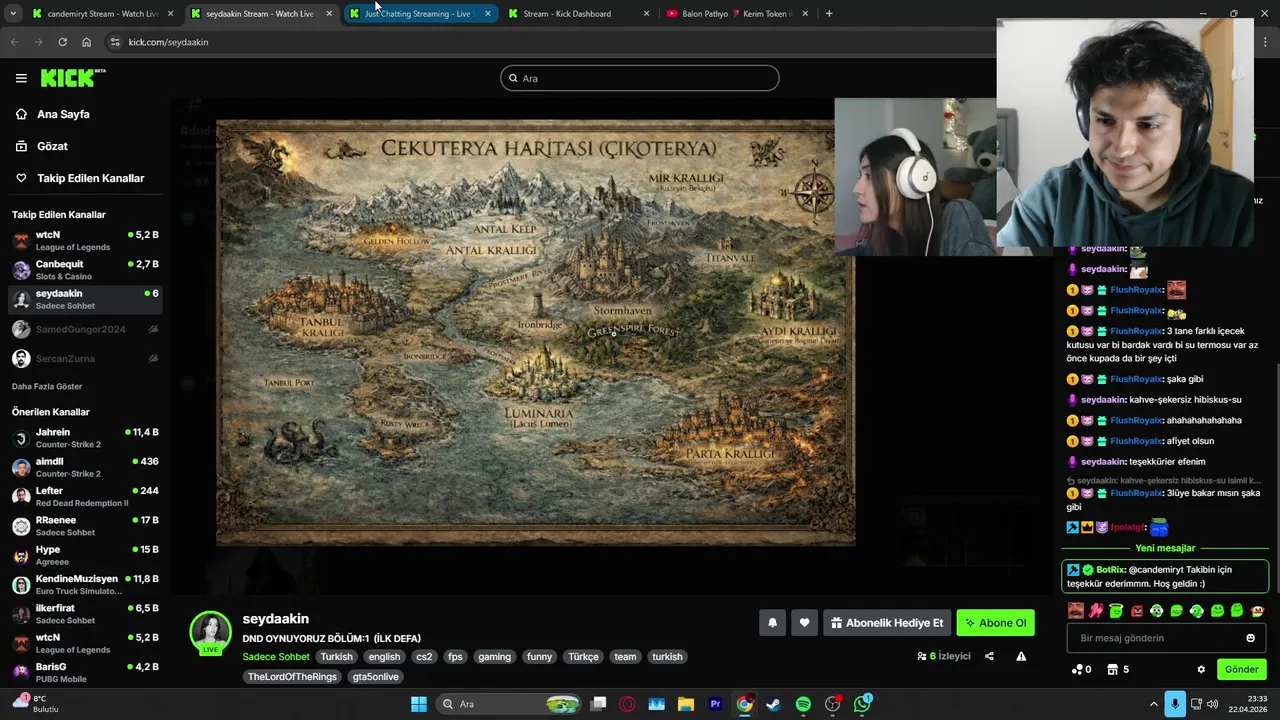The width and height of the screenshot is (1280, 720).
Task: Open the new tab button
Action: (829, 14)
